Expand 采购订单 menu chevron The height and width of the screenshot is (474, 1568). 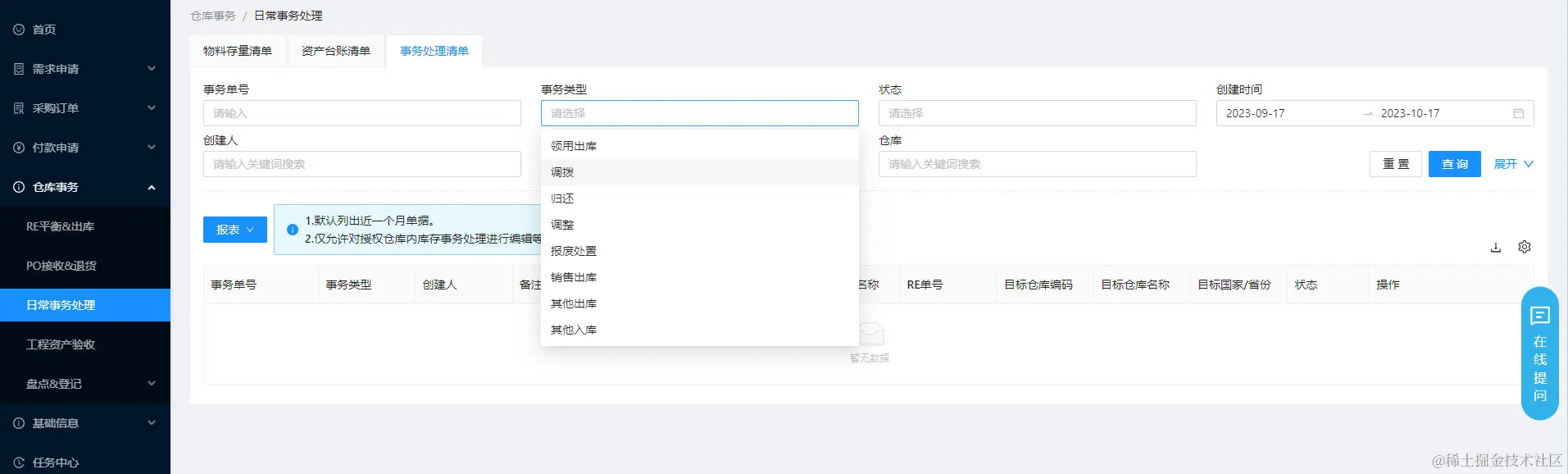(152, 108)
